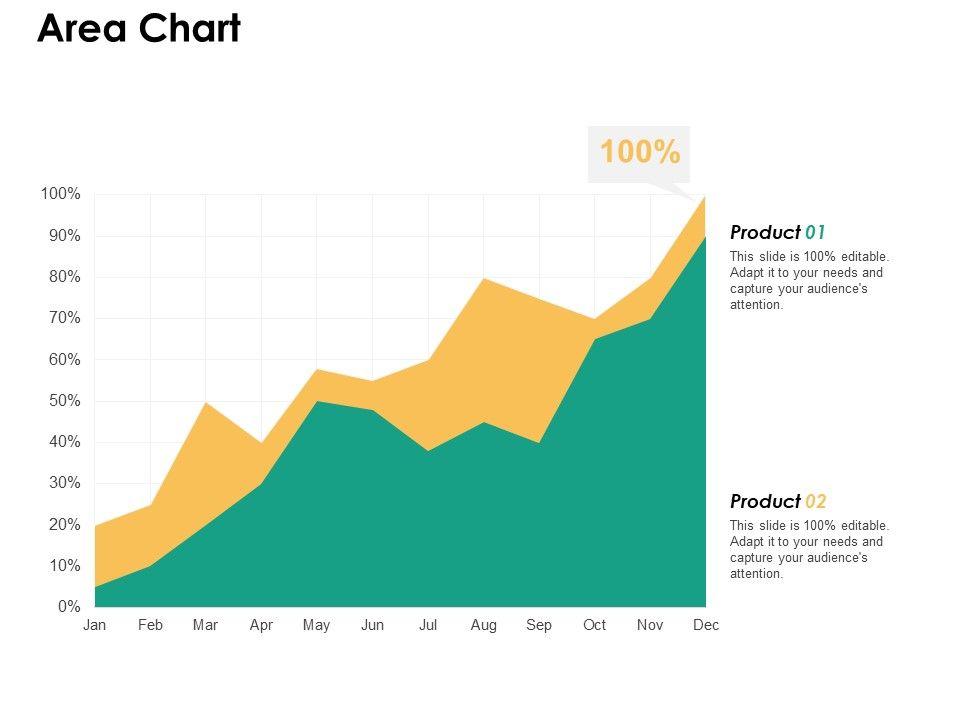960x720 pixels.
Task: Click the 100% label on the y-axis
Action: (61, 194)
